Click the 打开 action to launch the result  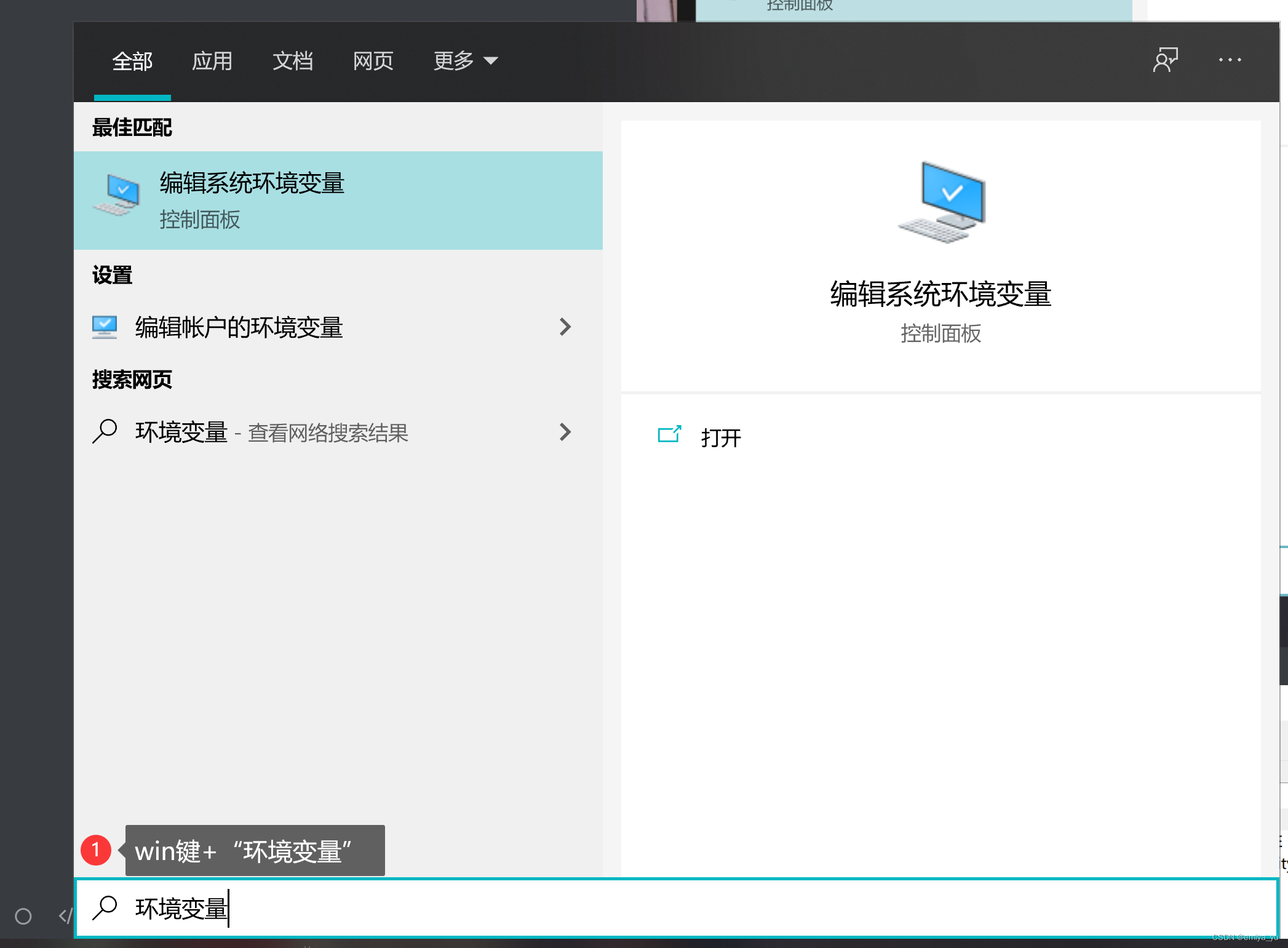[x=721, y=437]
